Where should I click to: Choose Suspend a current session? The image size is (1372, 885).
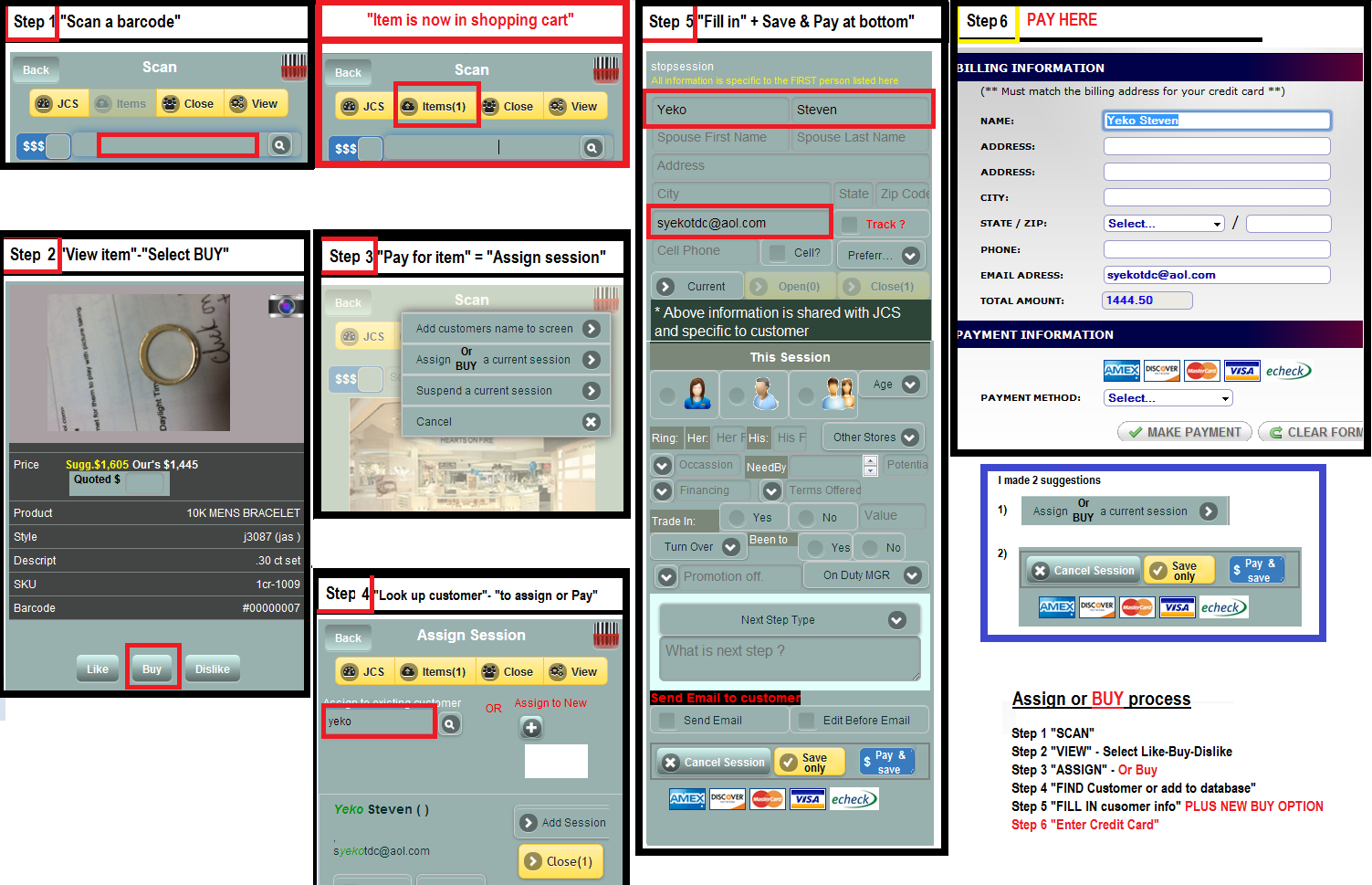pyautogui.click(x=506, y=391)
